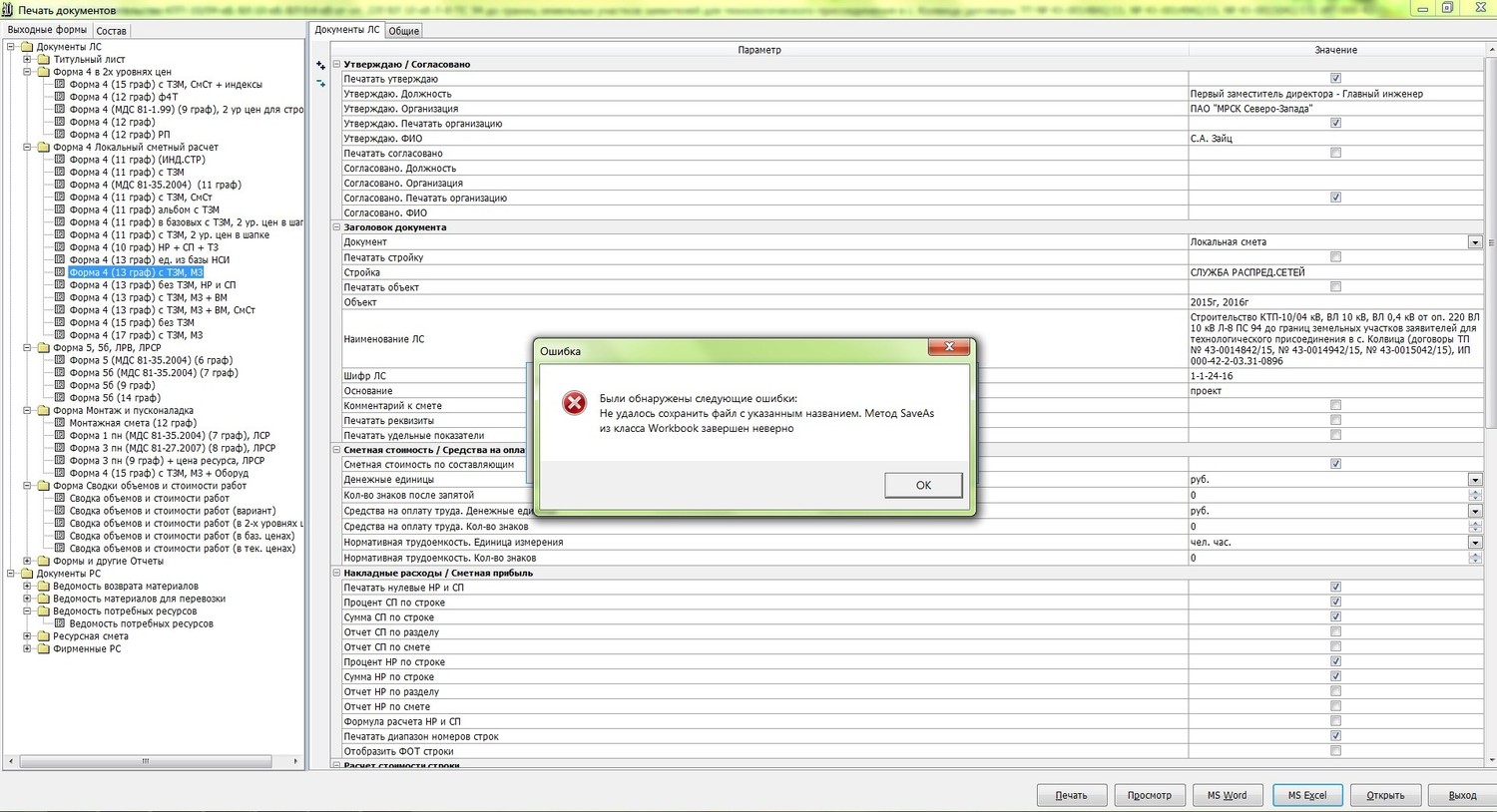This screenshot has height=812, width=1497.
Task: Click the form icon of Форма 4 (15 граф) с ТЗМ, СмСт + индексы
Action: click(x=60, y=85)
